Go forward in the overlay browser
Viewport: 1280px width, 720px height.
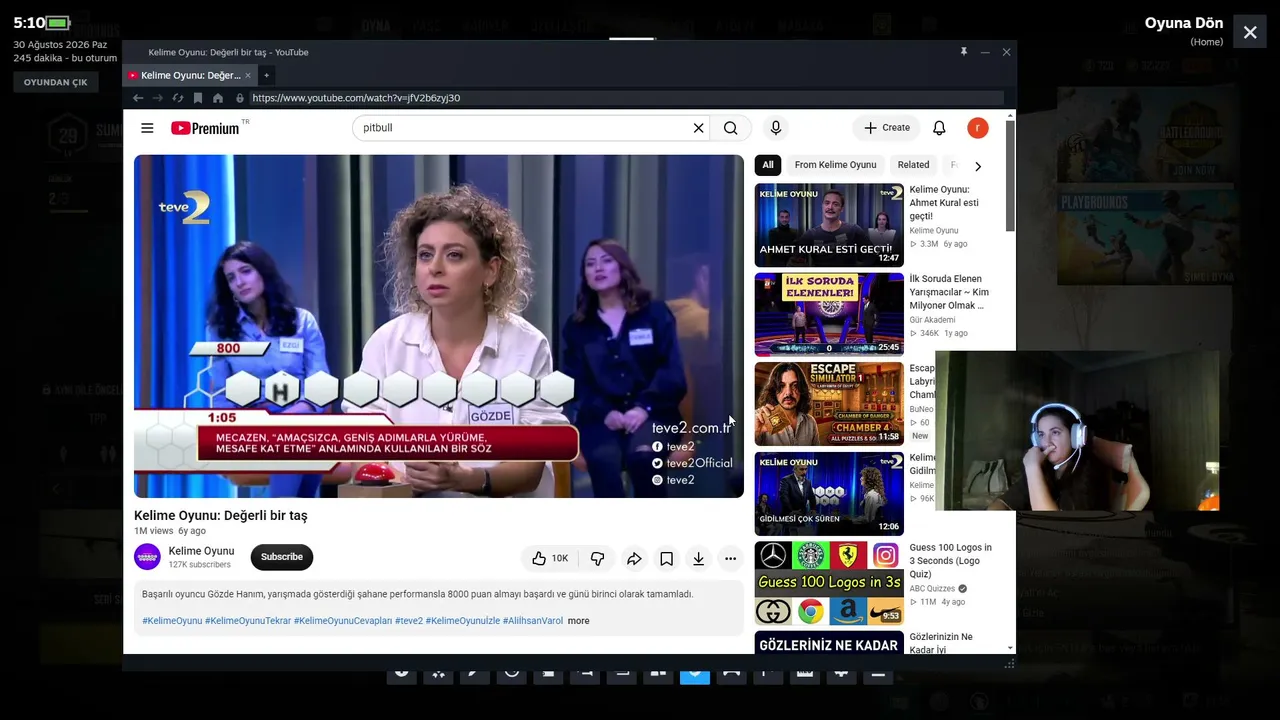(x=157, y=98)
